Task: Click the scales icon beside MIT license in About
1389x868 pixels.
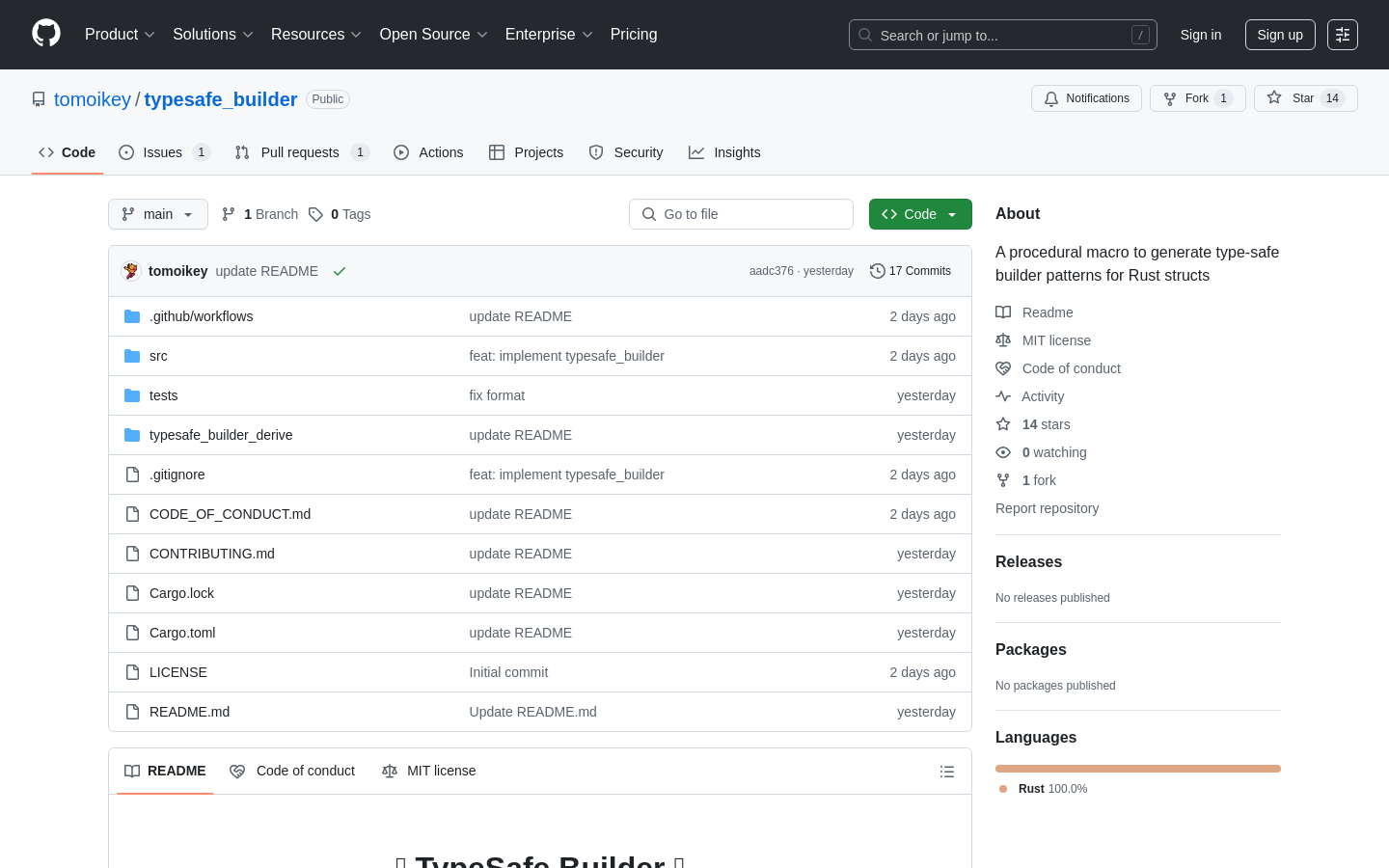Action: [1003, 340]
